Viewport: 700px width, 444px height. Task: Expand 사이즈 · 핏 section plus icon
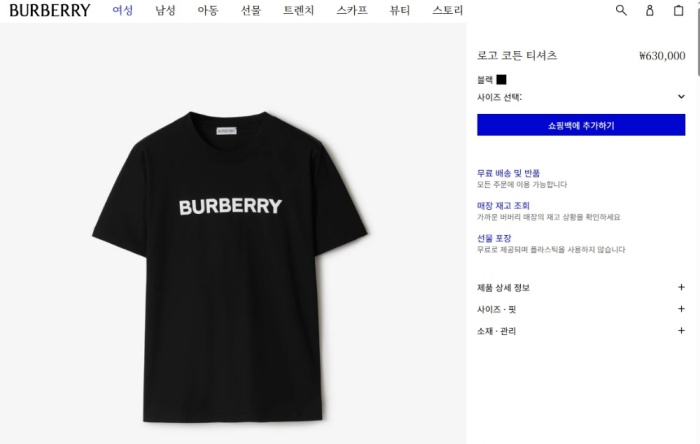tap(681, 309)
